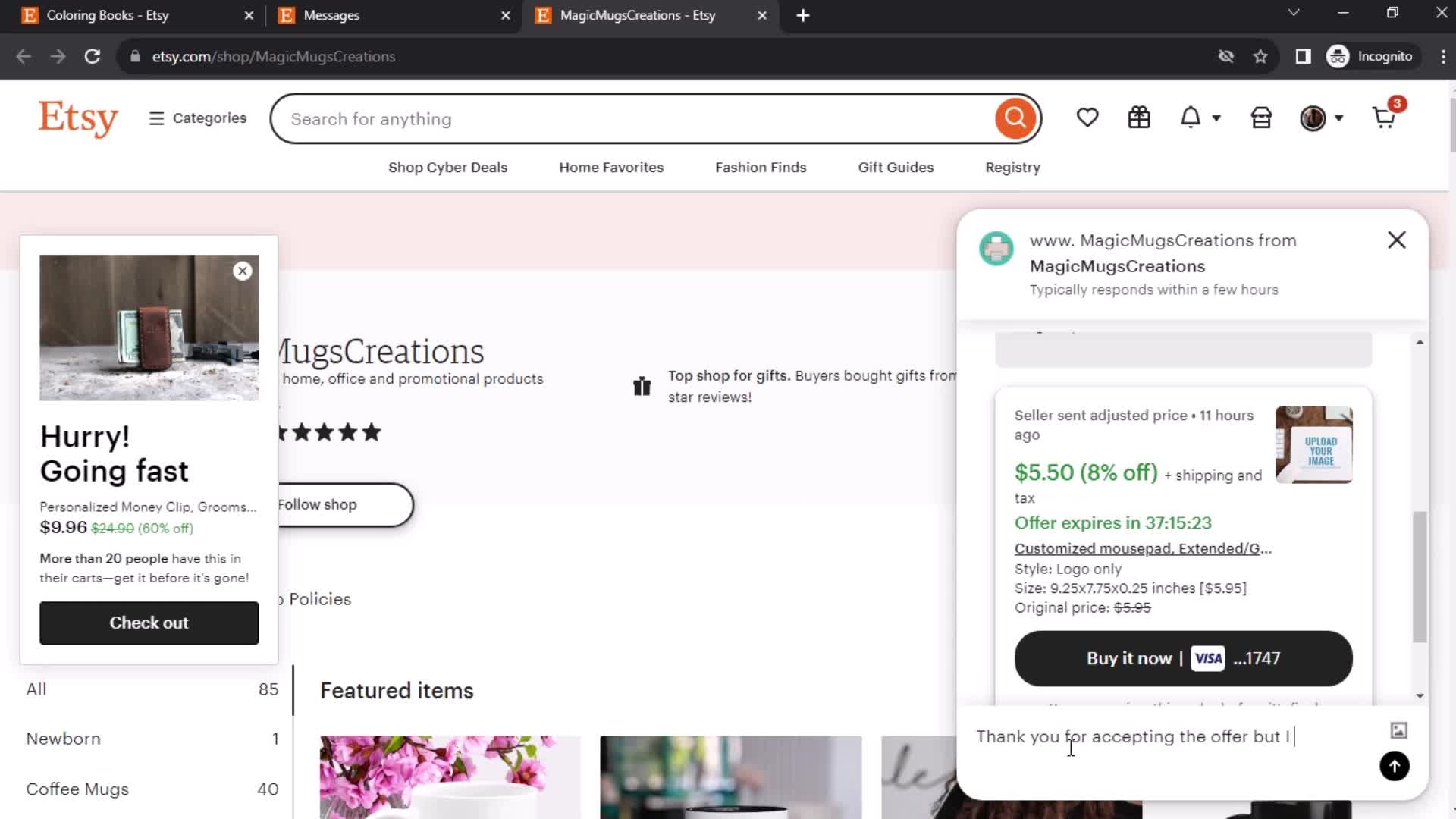Go back in browser history

tap(24, 56)
